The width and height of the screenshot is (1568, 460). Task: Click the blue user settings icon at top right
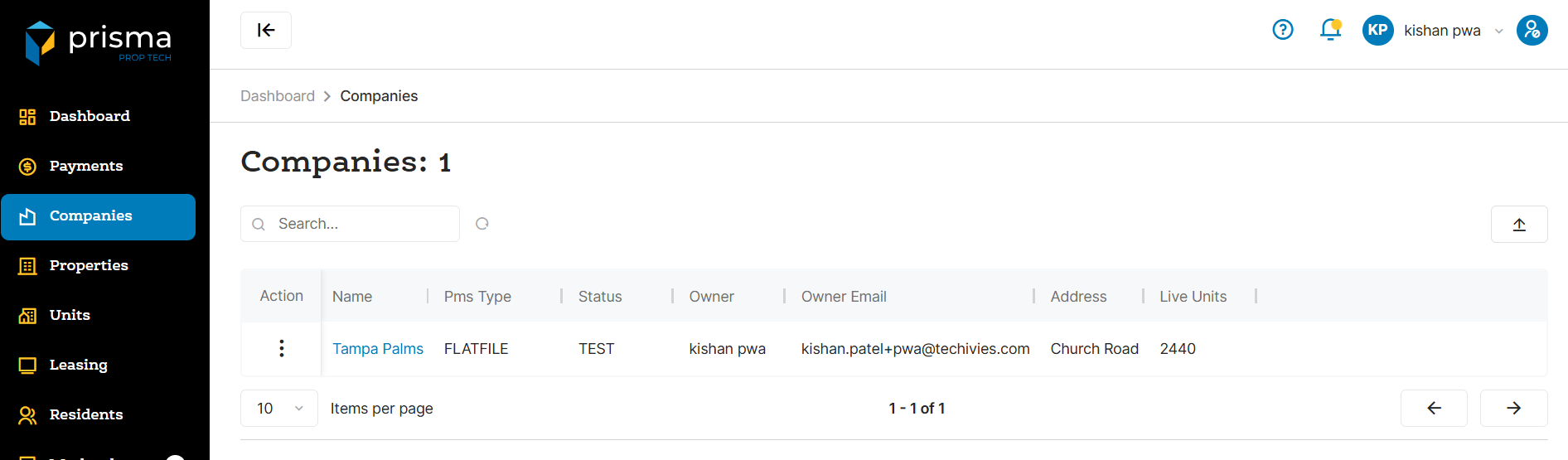(x=1532, y=31)
